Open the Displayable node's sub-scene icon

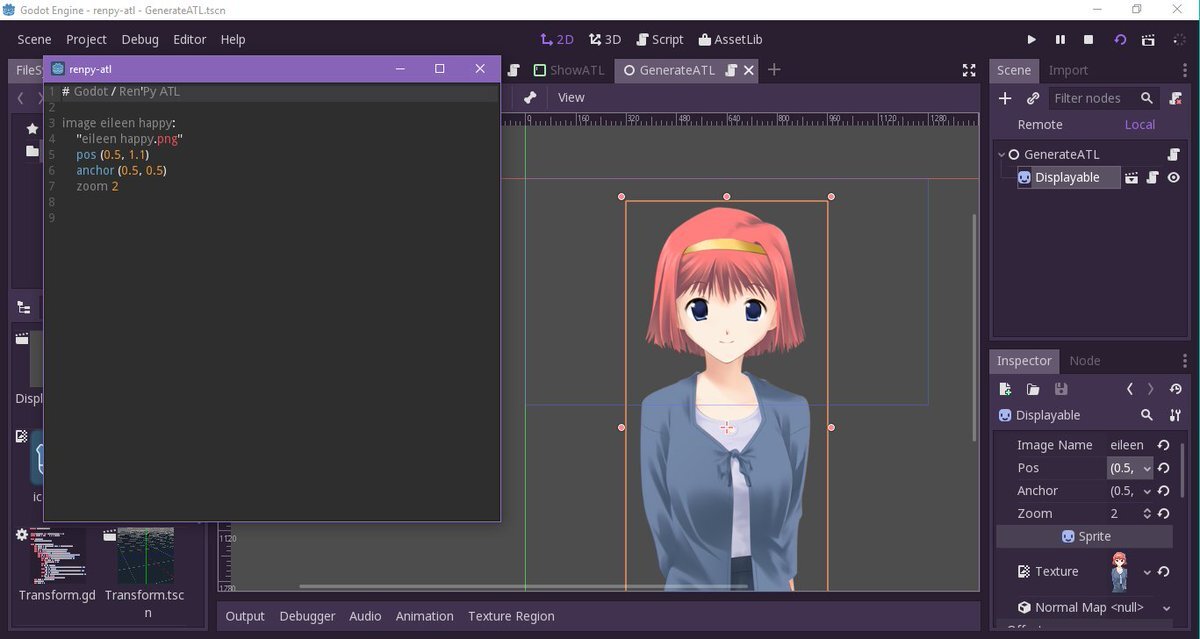(1131, 177)
